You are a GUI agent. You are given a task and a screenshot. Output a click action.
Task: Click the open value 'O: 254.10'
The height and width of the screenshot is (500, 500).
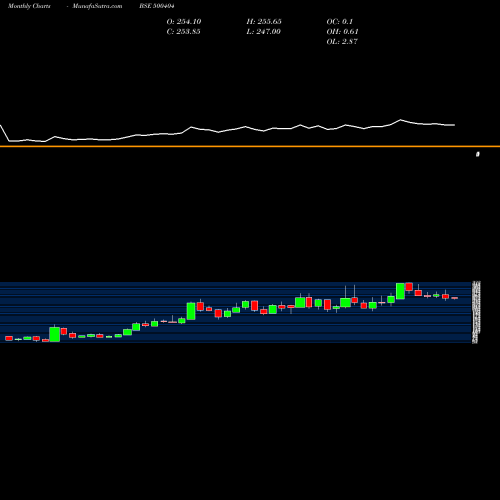(x=184, y=22)
